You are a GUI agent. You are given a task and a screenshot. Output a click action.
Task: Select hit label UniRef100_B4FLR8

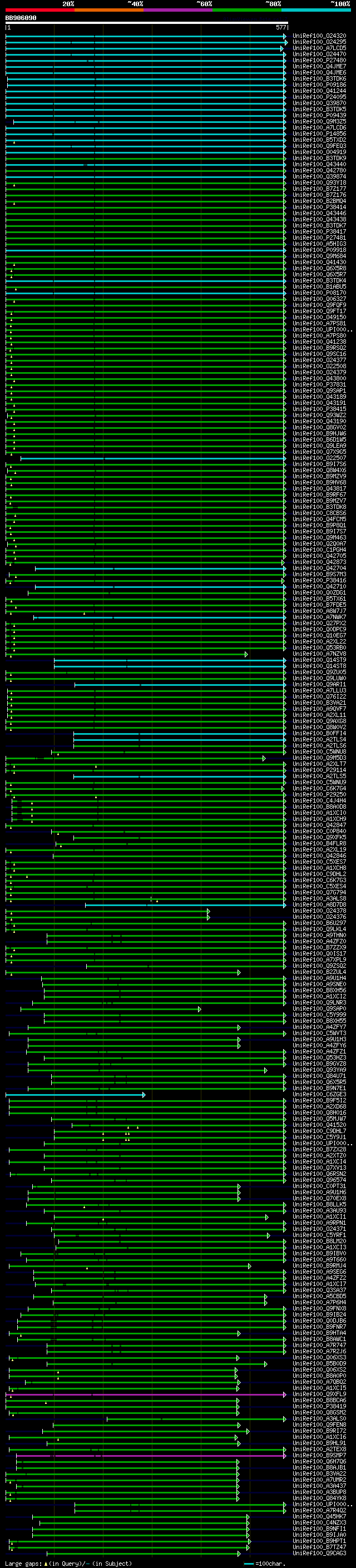pyautogui.click(x=319, y=844)
